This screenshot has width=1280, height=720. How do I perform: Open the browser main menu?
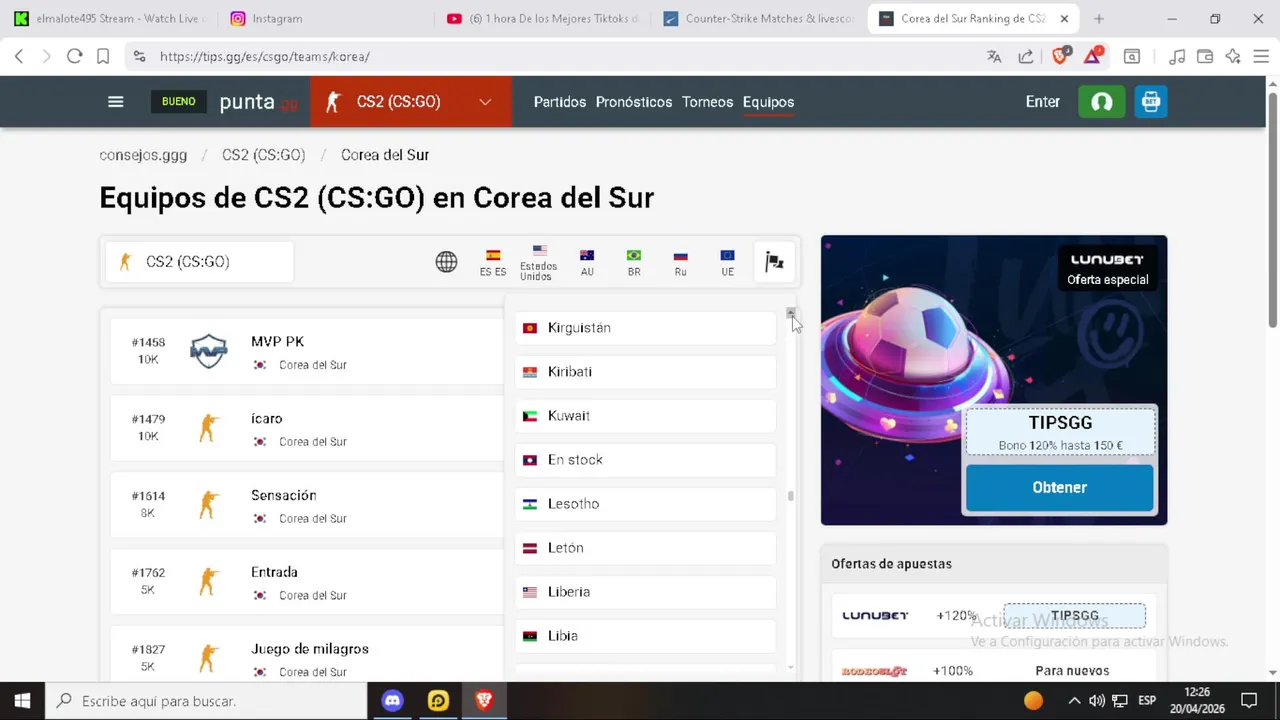click(1260, 57)
